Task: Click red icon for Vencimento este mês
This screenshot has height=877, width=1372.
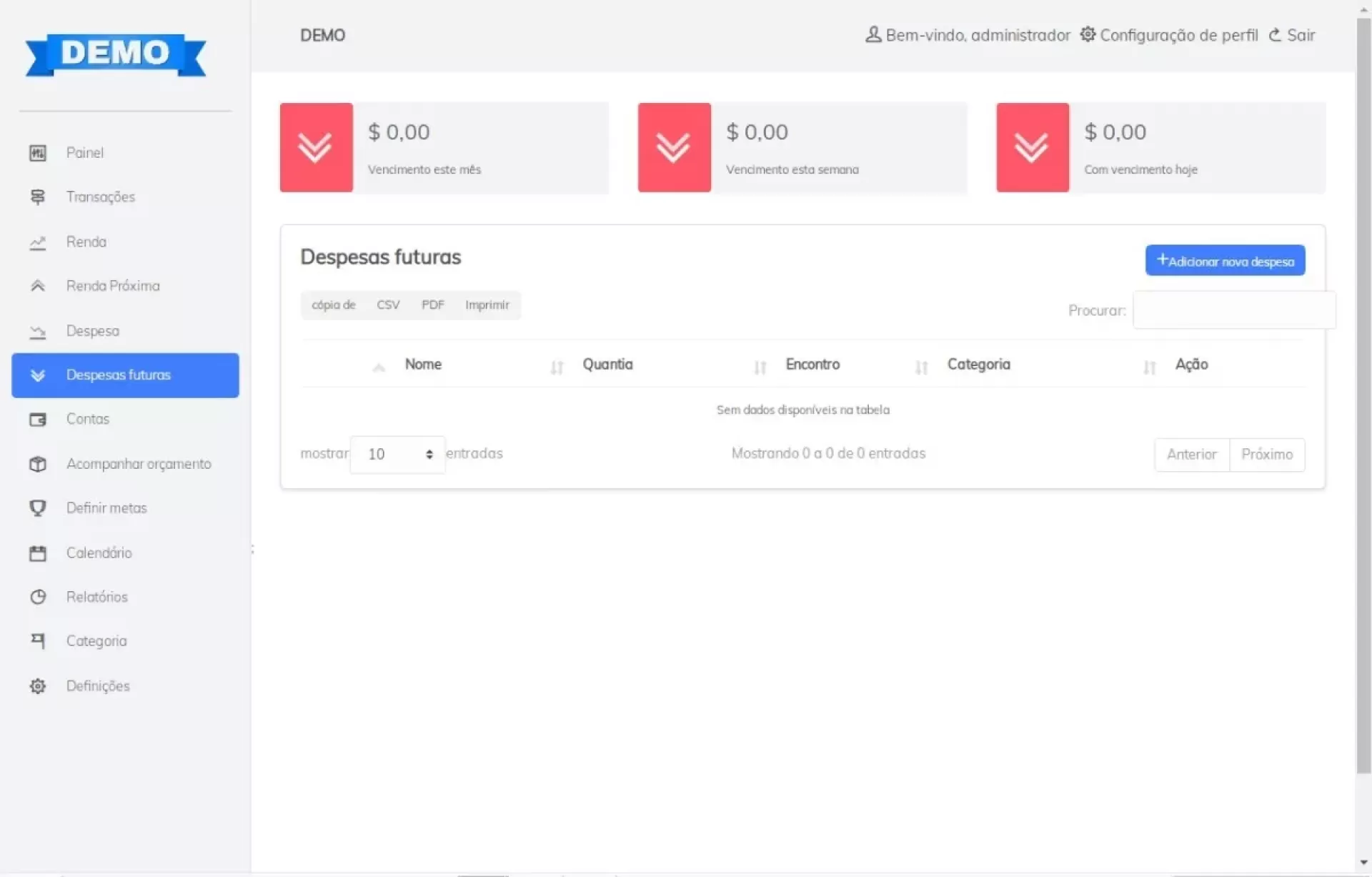Action: (x=316, y=148)
